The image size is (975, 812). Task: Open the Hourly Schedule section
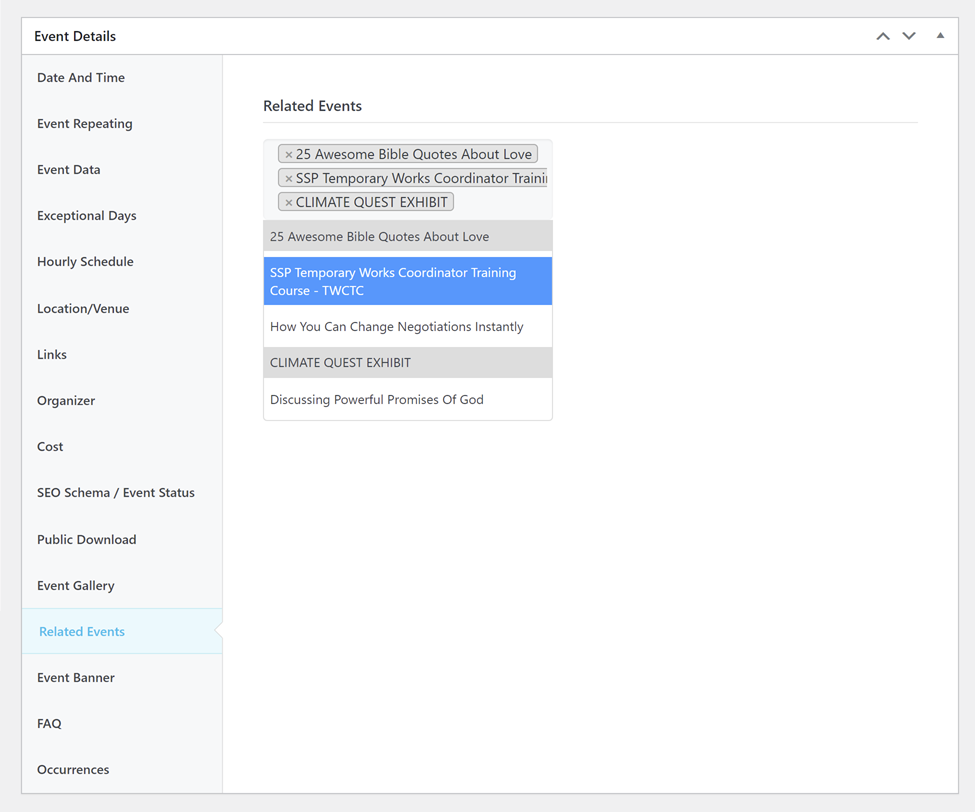click(85, 262)
